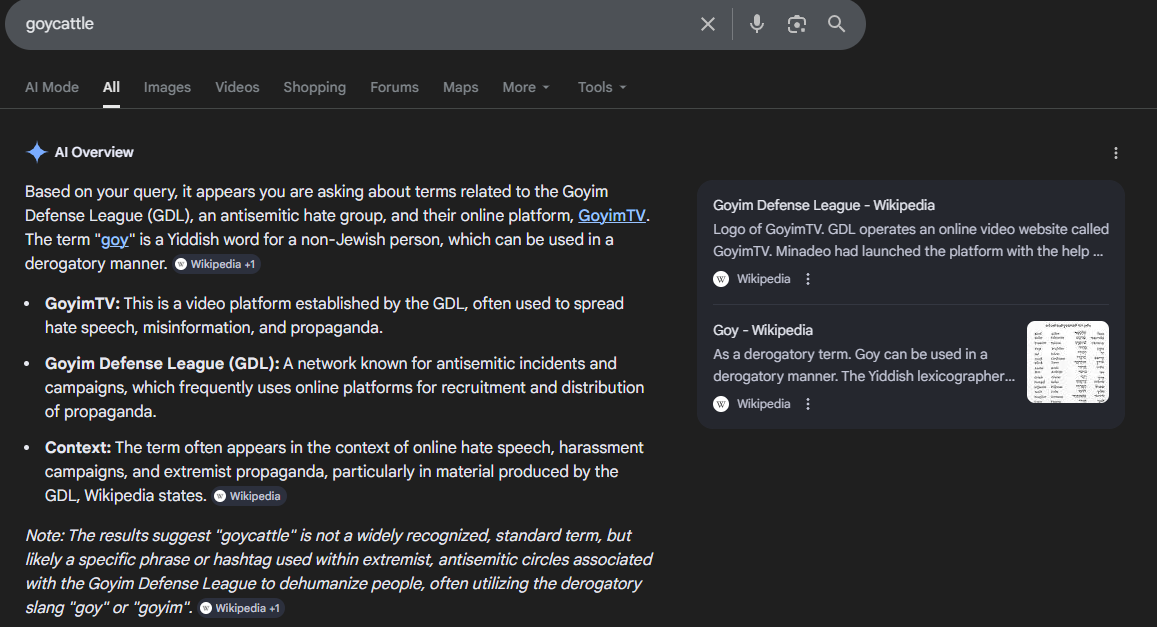Select the Forums tab
1157x627 pixels.
[x=394, y=87]
